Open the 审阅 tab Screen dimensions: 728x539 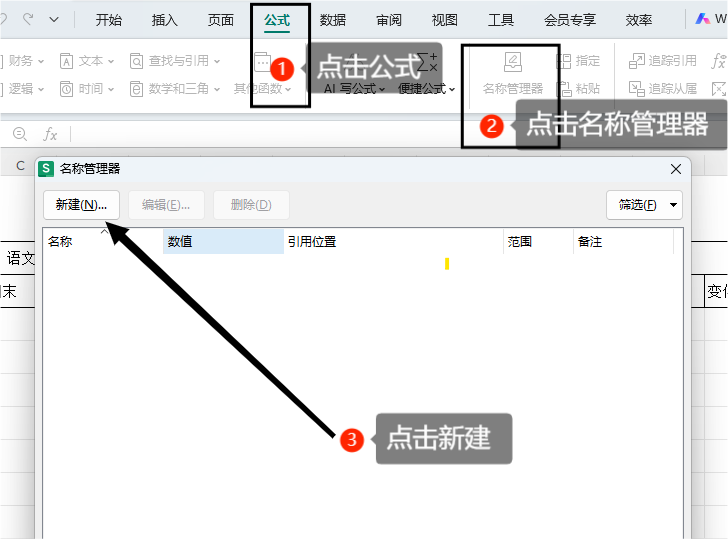(x=389, y=20)
